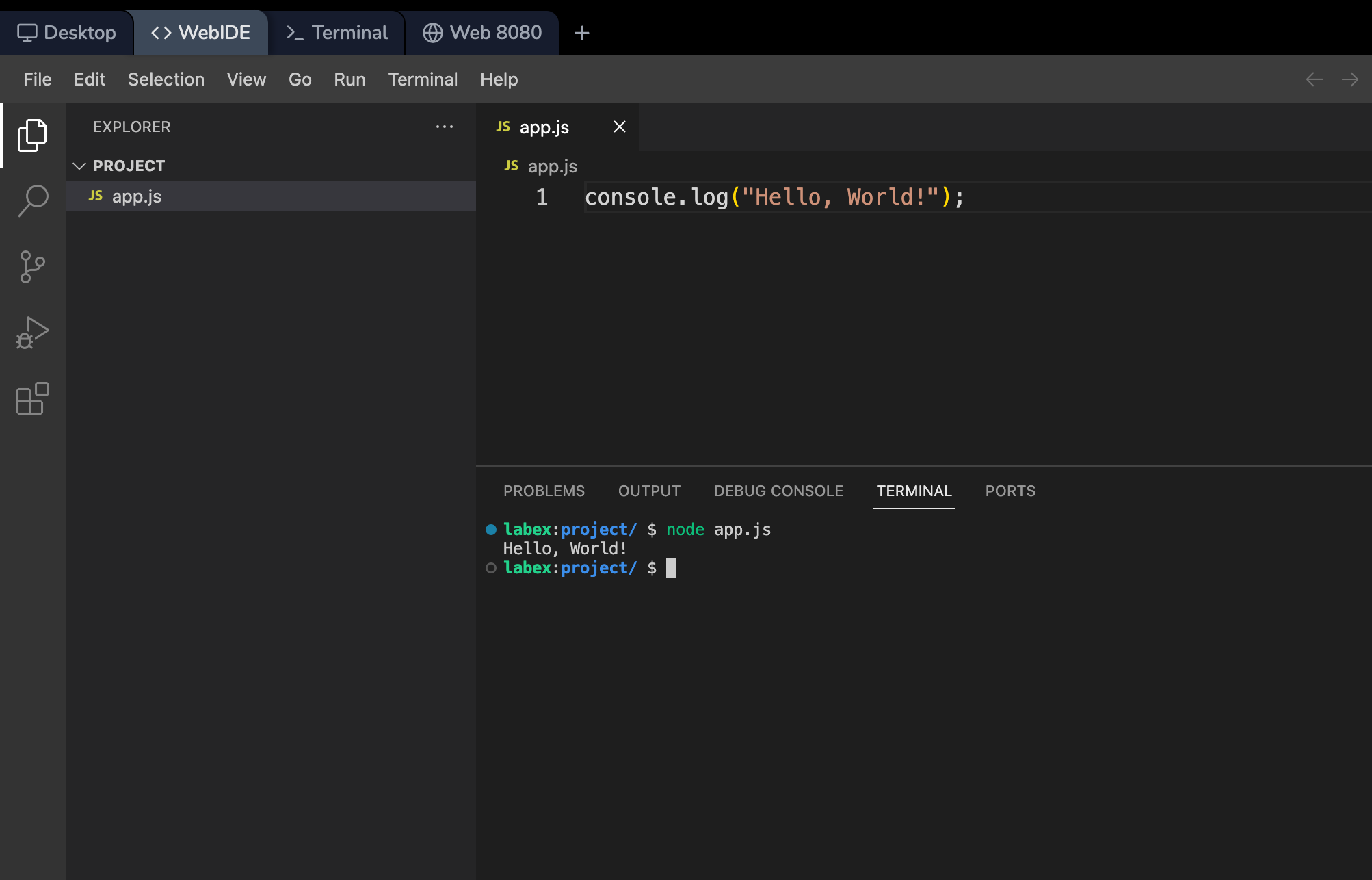This screenshot has height=880, width=1372.
Task: Open the Extensions view icon
Action: 32,398
